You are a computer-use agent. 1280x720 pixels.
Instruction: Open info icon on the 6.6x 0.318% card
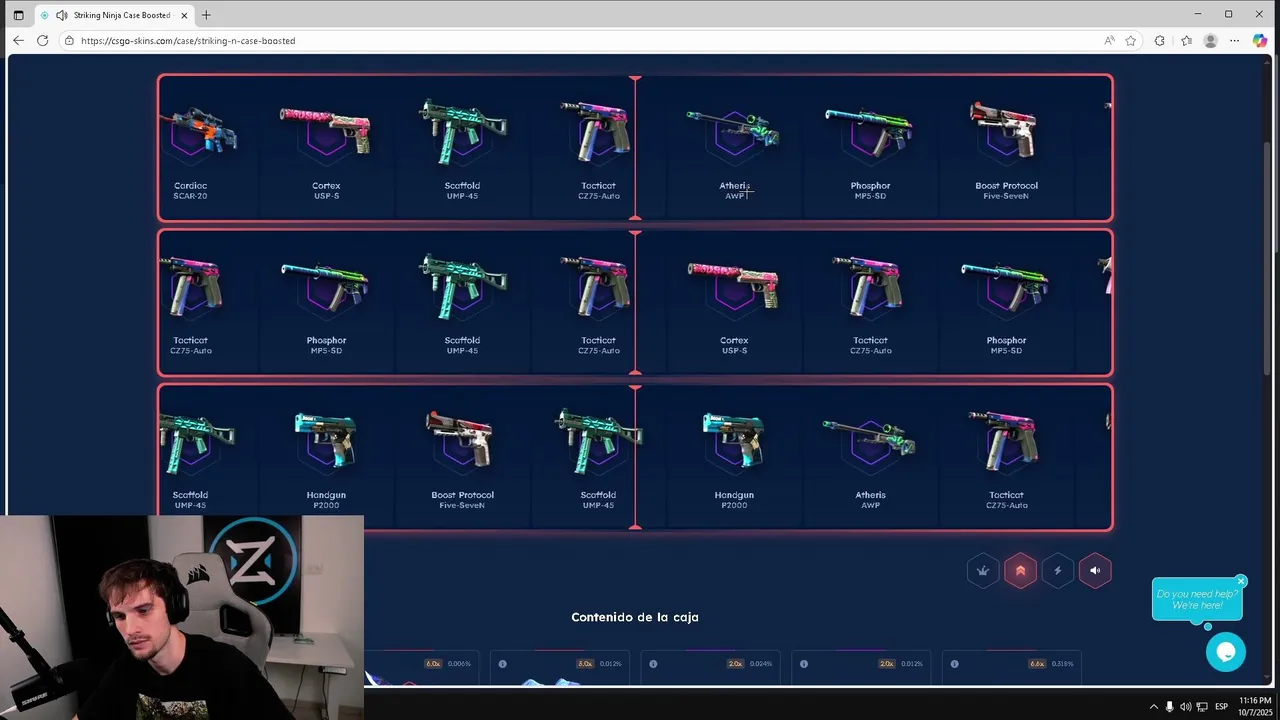tap(955, 664)
